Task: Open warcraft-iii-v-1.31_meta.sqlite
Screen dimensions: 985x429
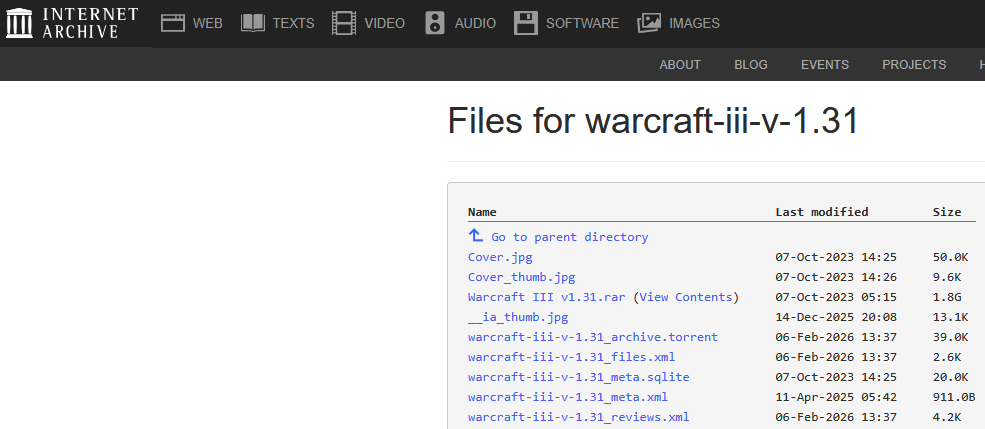Action: [x=579, y=377]
